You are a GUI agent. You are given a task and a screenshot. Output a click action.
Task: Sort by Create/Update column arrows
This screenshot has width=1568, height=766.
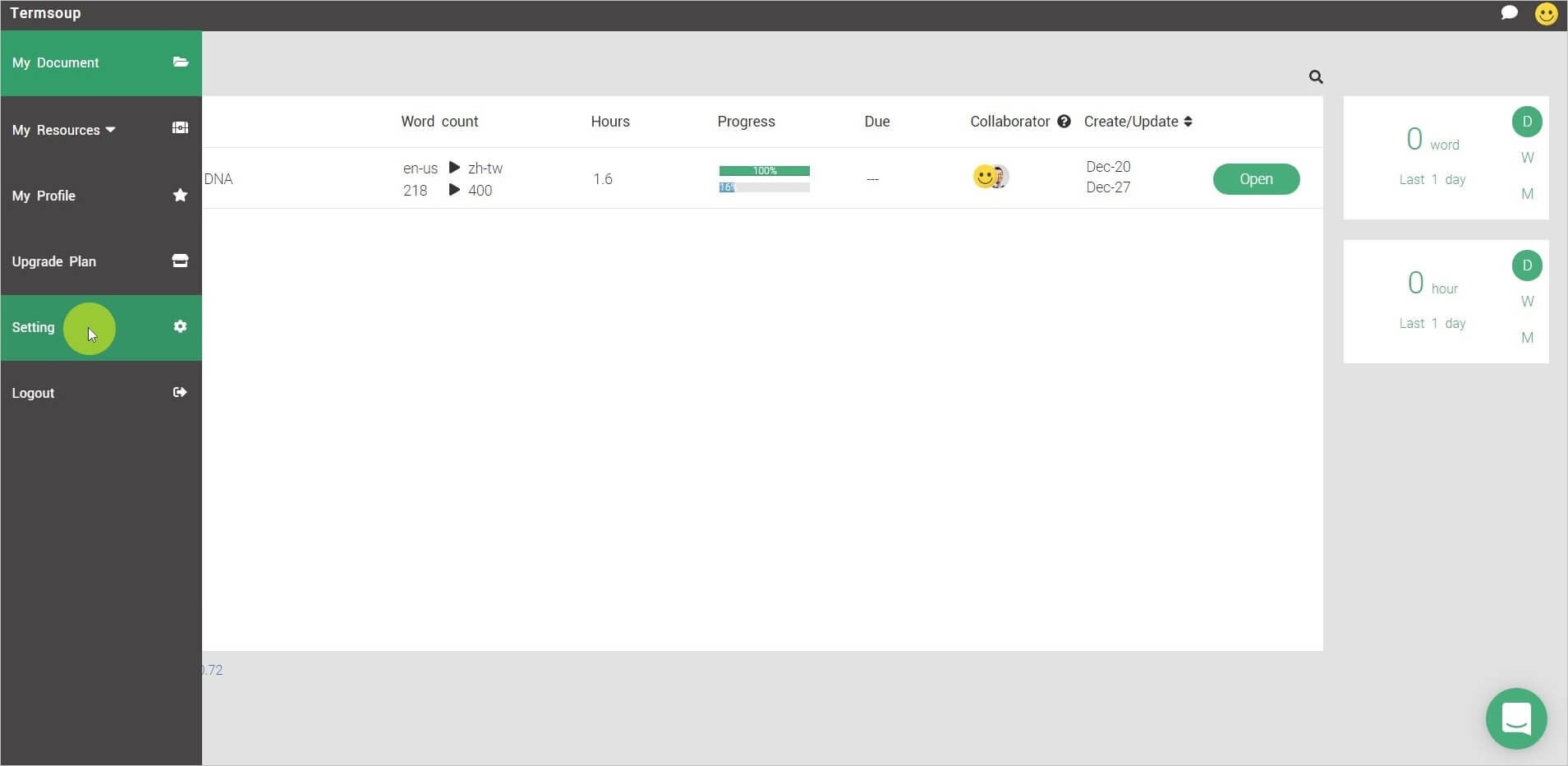pos(1188,122)
